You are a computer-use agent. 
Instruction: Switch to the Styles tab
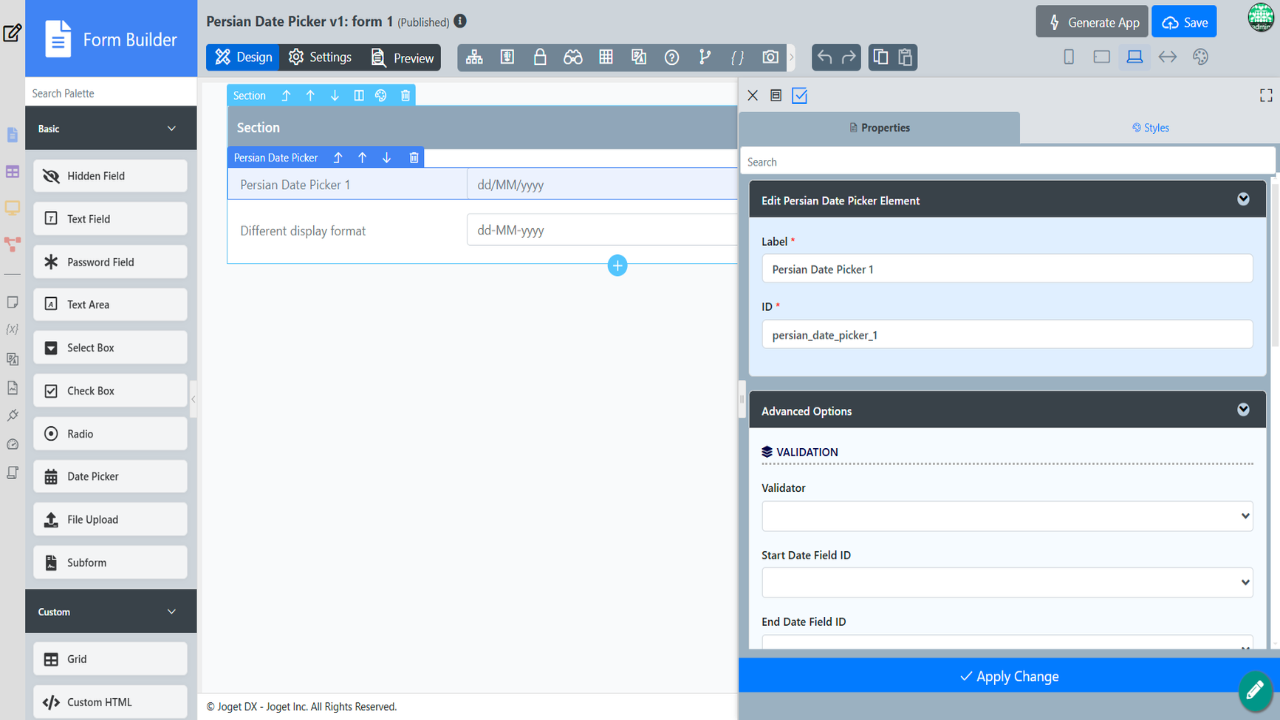click(1150, 128)
